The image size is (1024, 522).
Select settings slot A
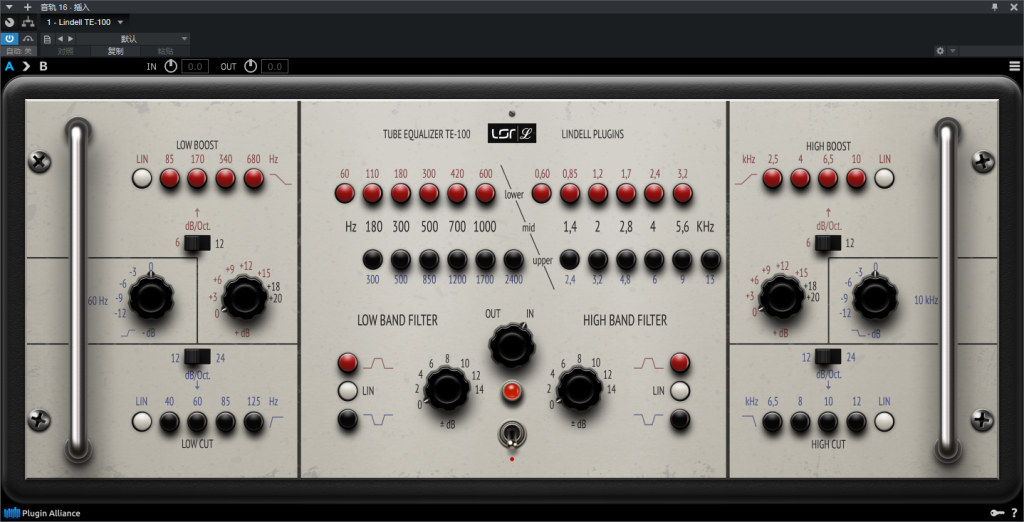pos(9,66)
